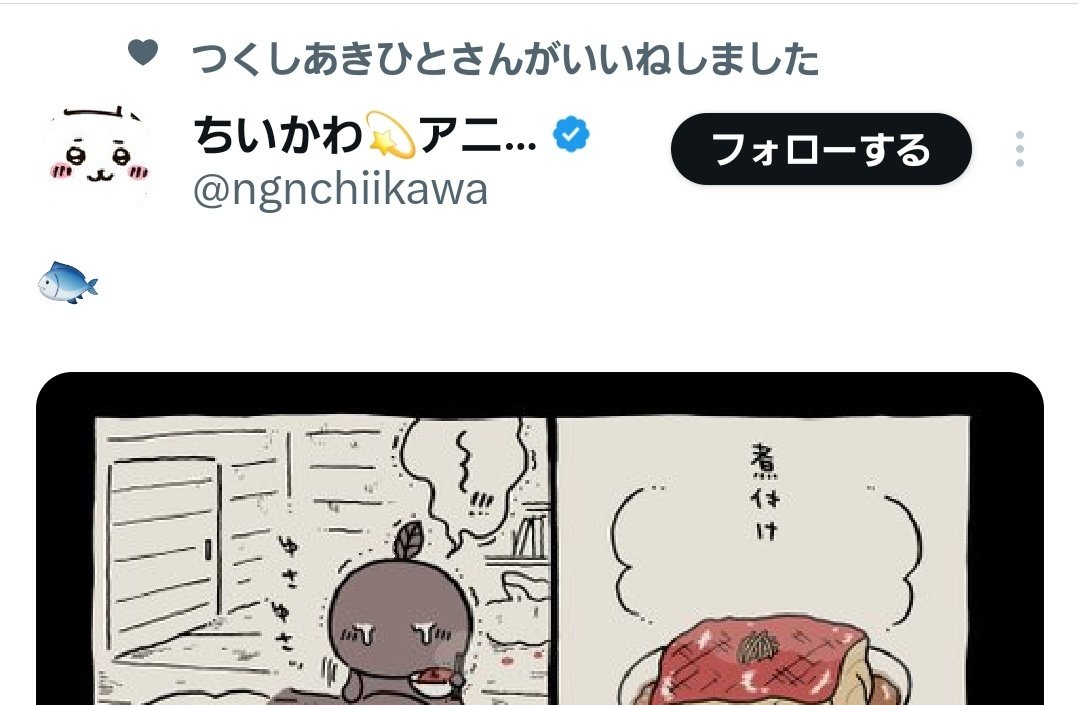
Task: Open left comic panel with dark character
Action: (x=321, y=561)
